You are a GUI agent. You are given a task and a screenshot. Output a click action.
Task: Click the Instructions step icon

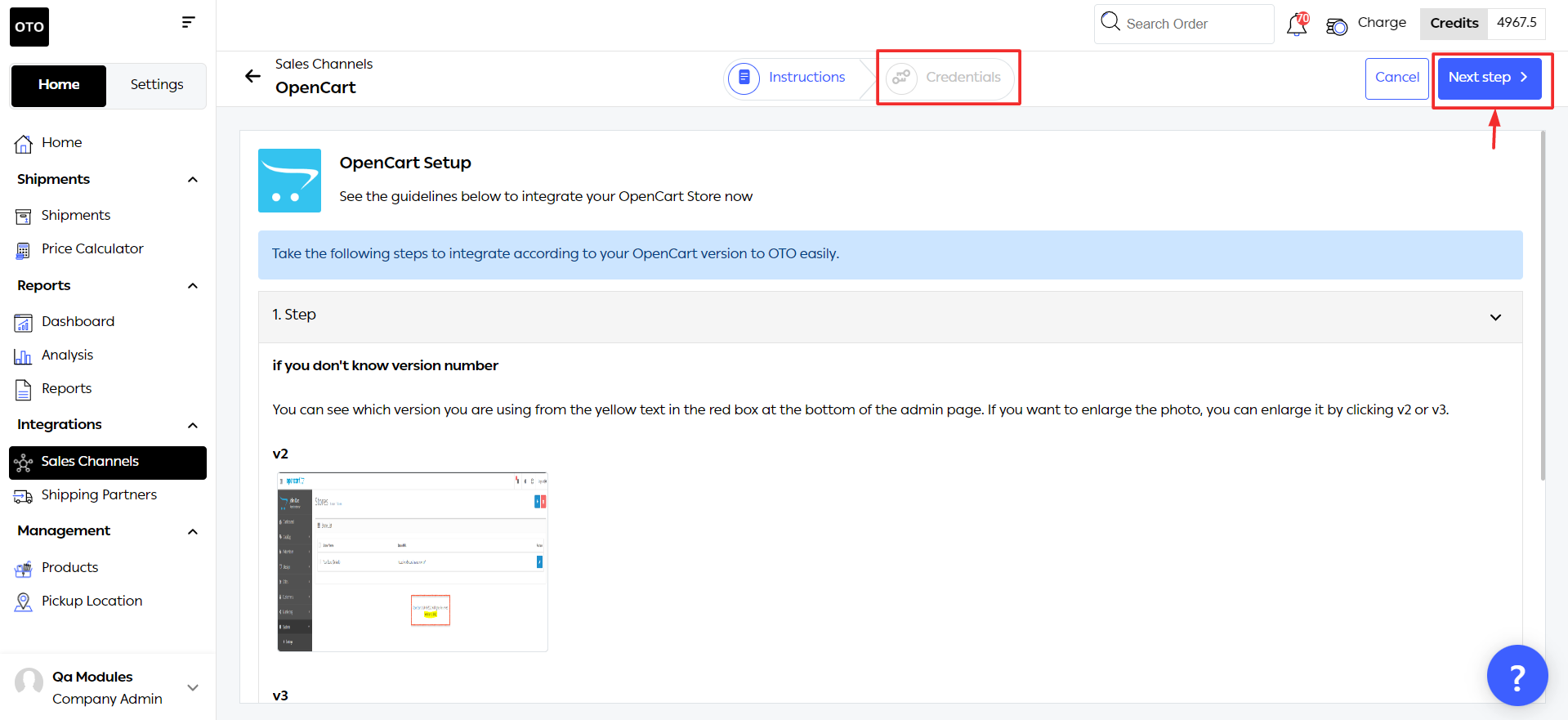pos(744,78)
